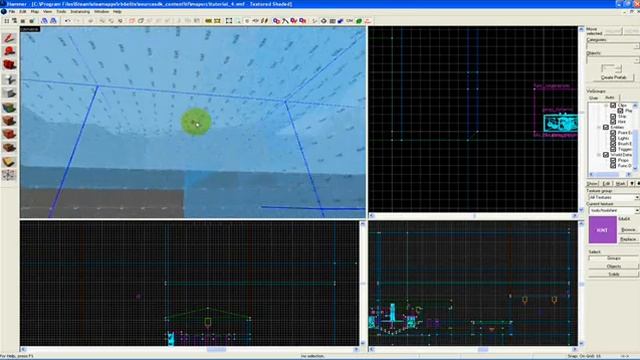Click the texture Replace button
This screenshot has width=640, height=360.
628,239
